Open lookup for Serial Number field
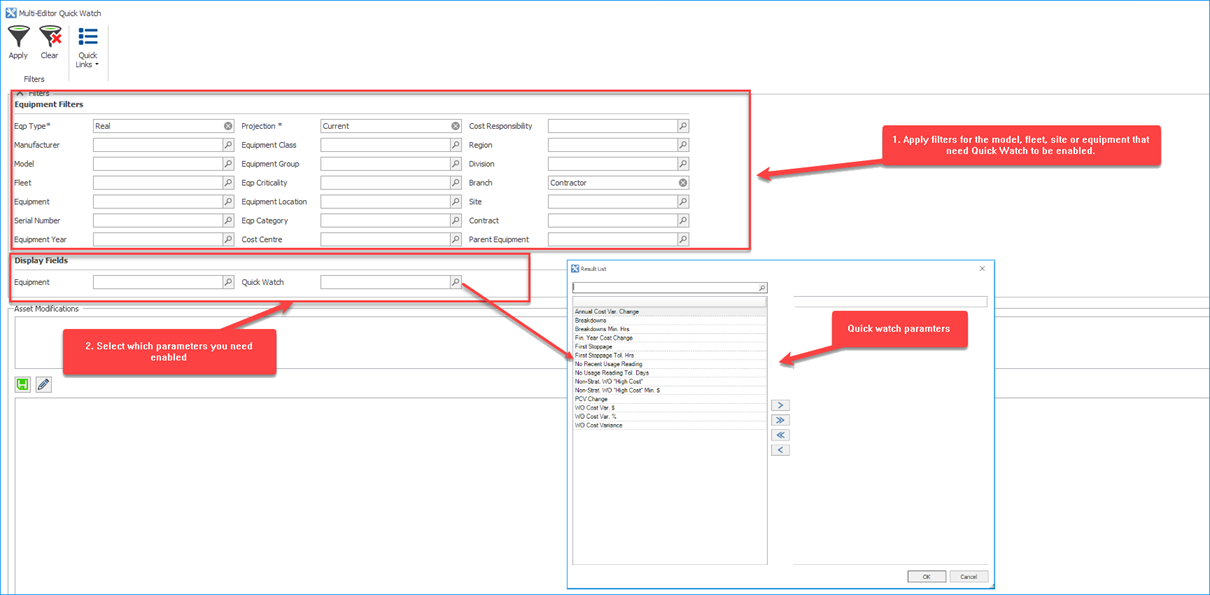 pos(228,221)
